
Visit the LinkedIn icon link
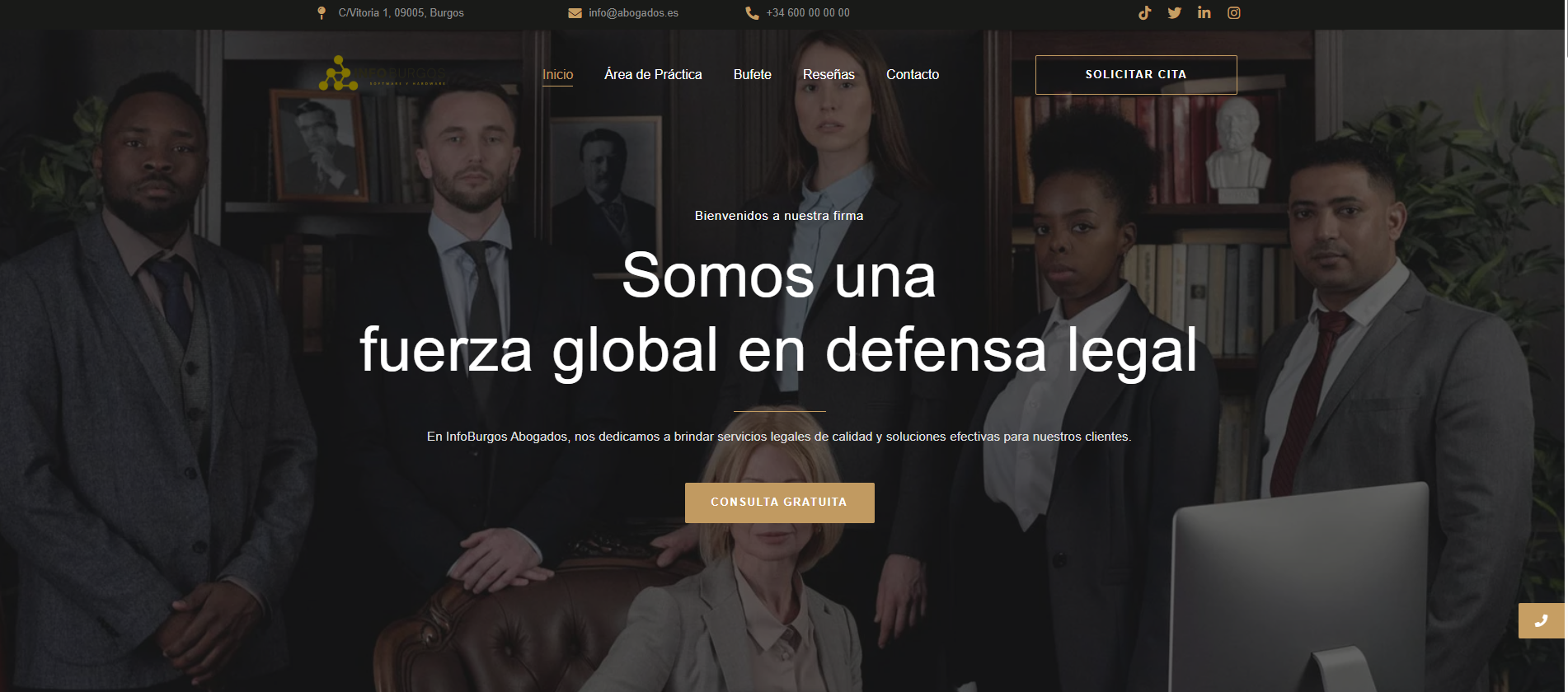[1204, 12]
